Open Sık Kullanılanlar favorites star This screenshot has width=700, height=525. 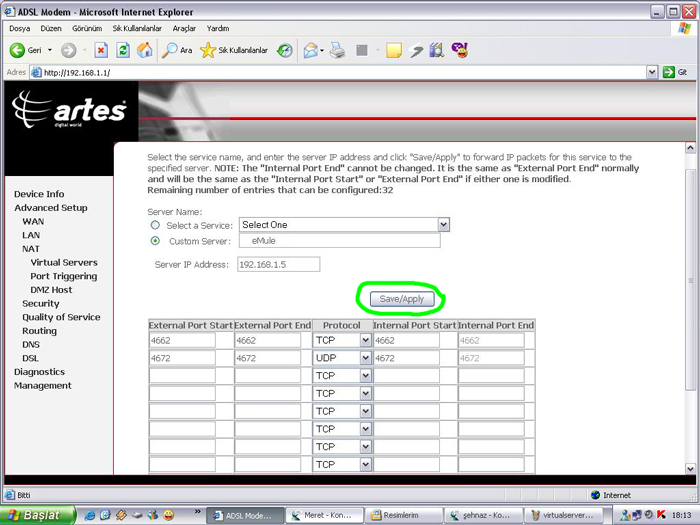(x=233, y=50)
